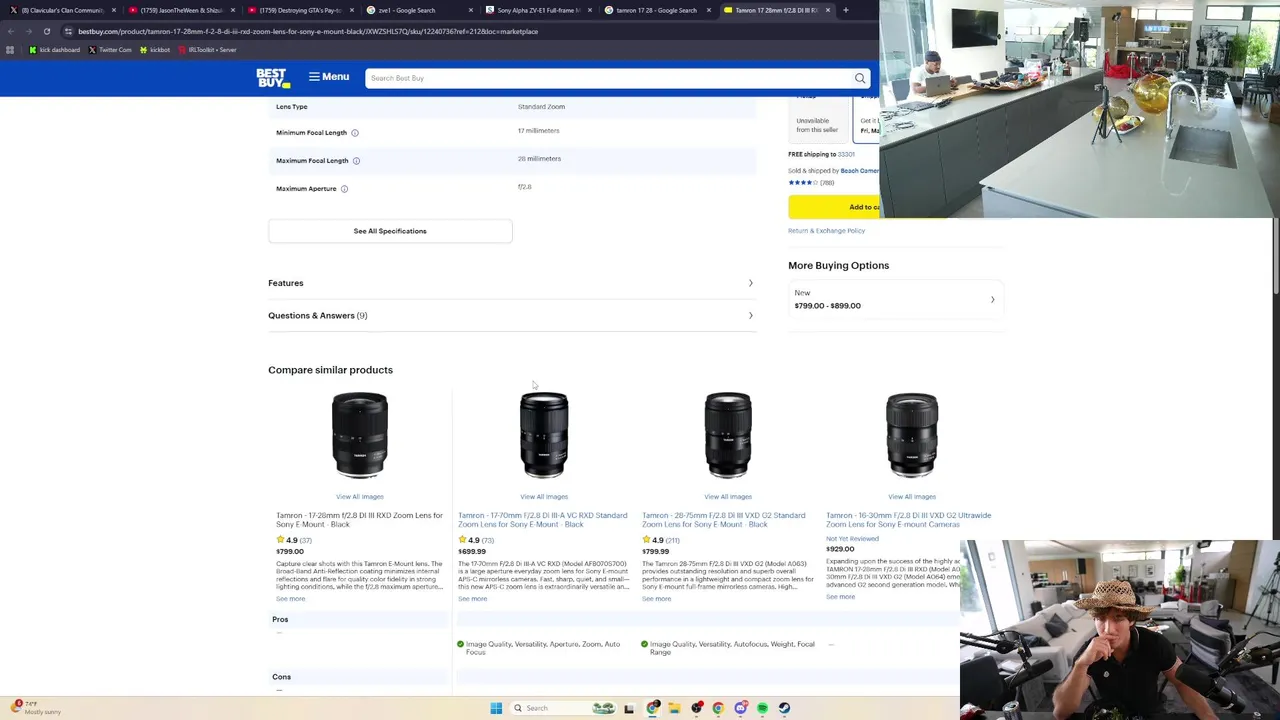Click the See All Specifications button

(x=390, y=231)
